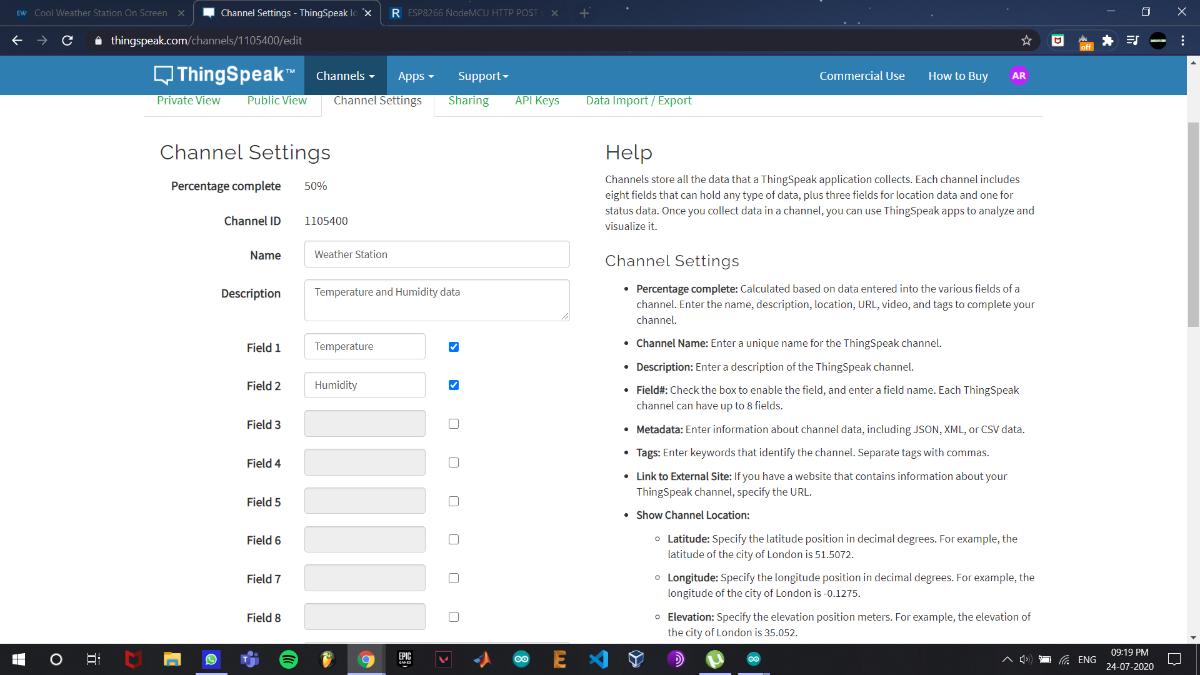Open Epic Games launcher from taskbar
This screenshot has height=675, width=1200.
(x=405, y=659)
